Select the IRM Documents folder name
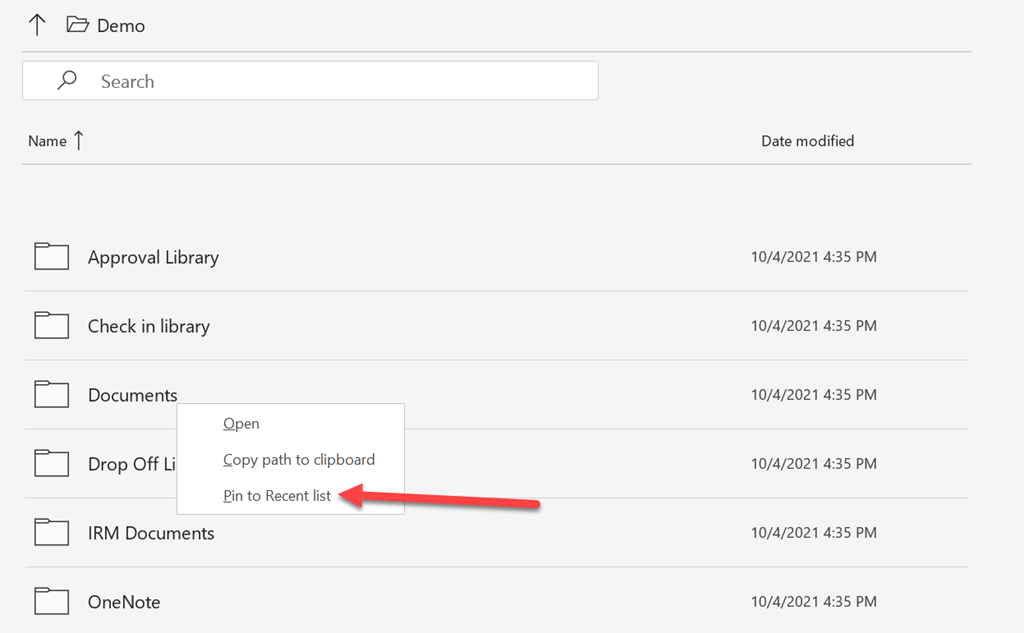 point(151,534)
